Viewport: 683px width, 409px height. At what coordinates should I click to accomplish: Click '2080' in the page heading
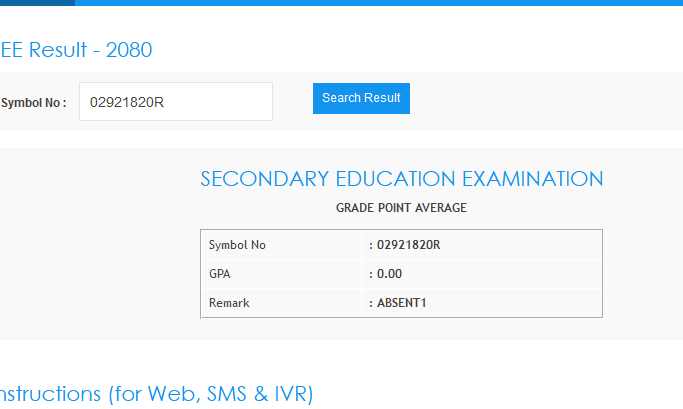click(x=129, y=49)
